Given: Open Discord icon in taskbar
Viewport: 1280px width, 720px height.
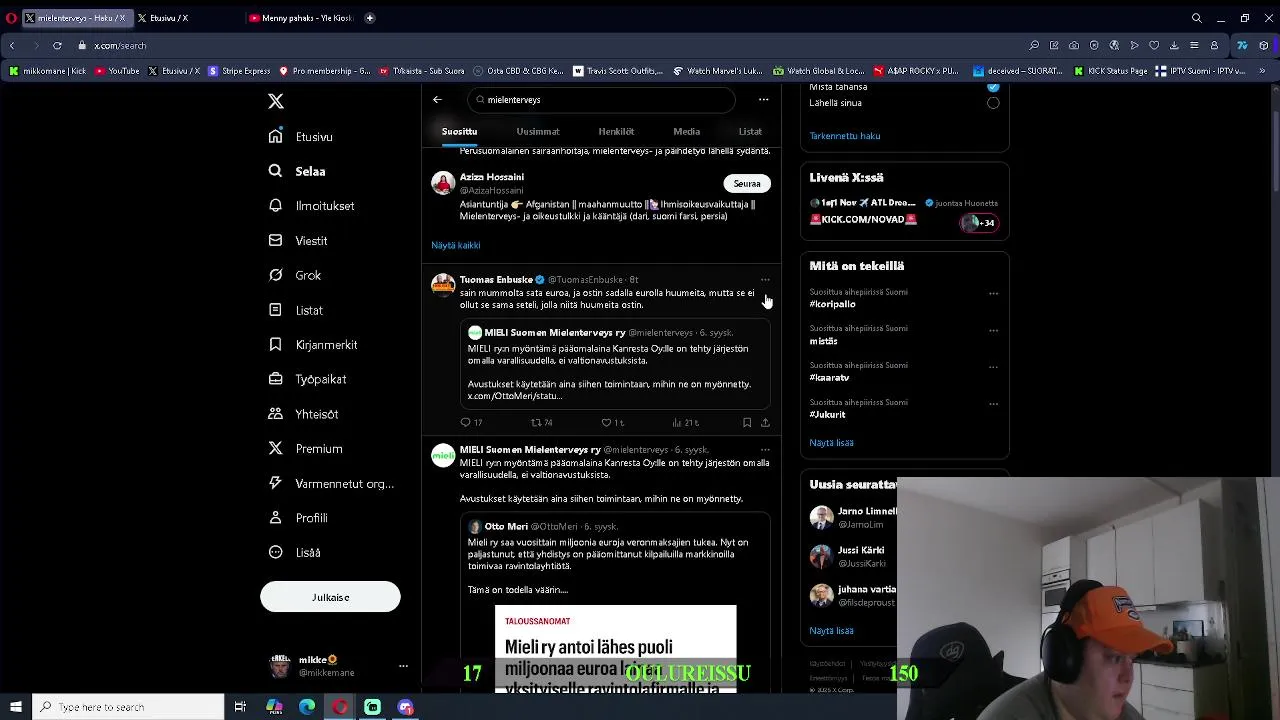Looking at the screenshot, I should (405, 707).
